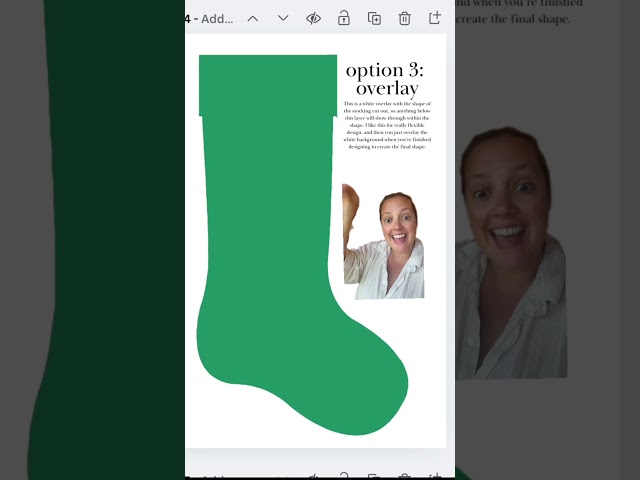The width and height of the screenshot is (640, 480).
Task: Select the 'option 3: overlay' heading text
Action: click(384, 79)
